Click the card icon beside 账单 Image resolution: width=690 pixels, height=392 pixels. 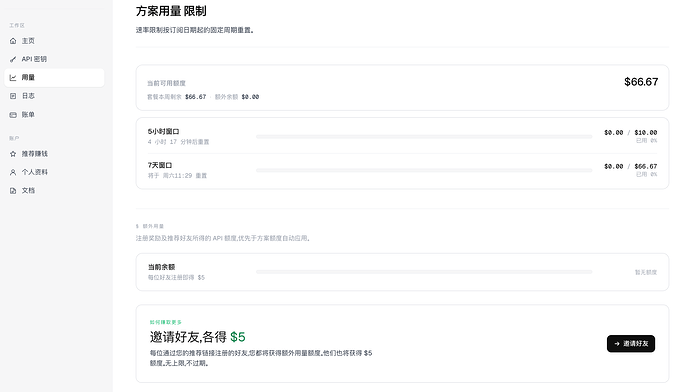tap(13, 115)
